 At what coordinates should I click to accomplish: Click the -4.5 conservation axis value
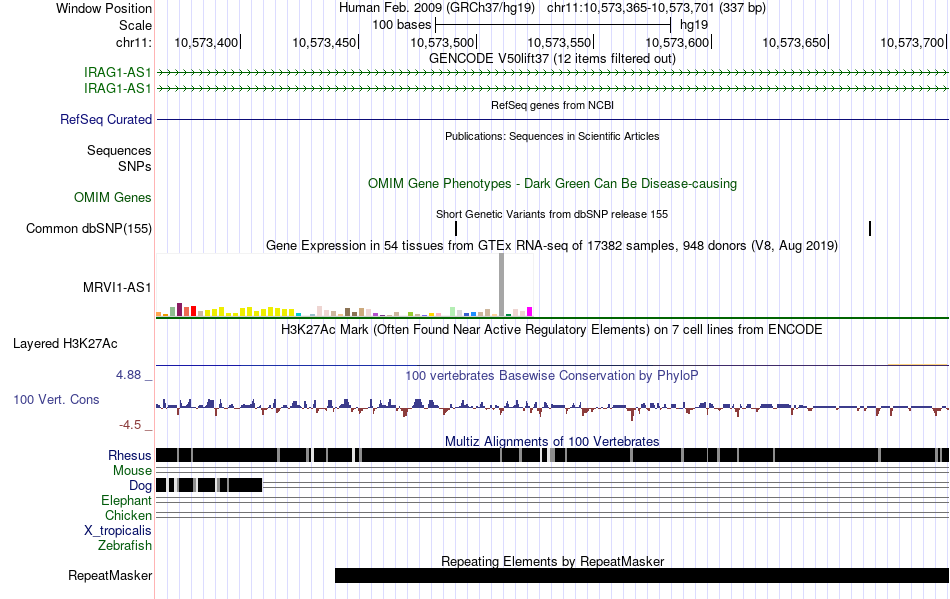[x=130, y=425]
